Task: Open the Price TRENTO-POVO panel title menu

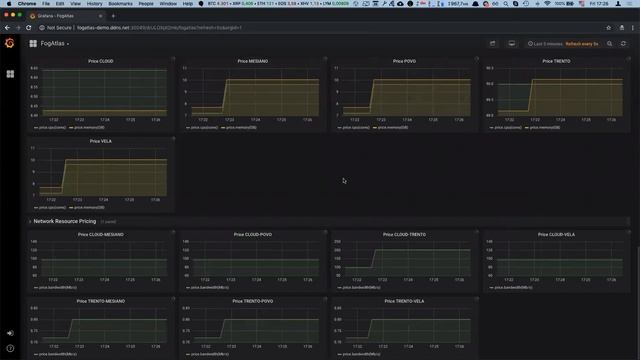Action: click(253, 301)
